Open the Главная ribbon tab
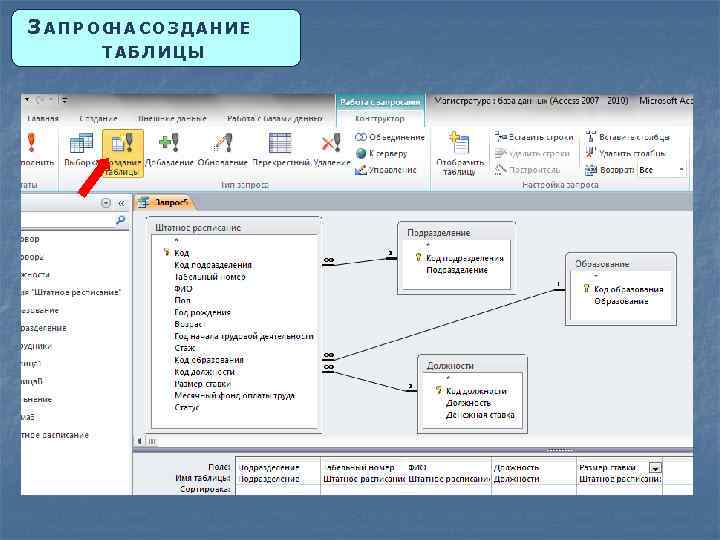 pyautogui.click(x=43, y=118)
